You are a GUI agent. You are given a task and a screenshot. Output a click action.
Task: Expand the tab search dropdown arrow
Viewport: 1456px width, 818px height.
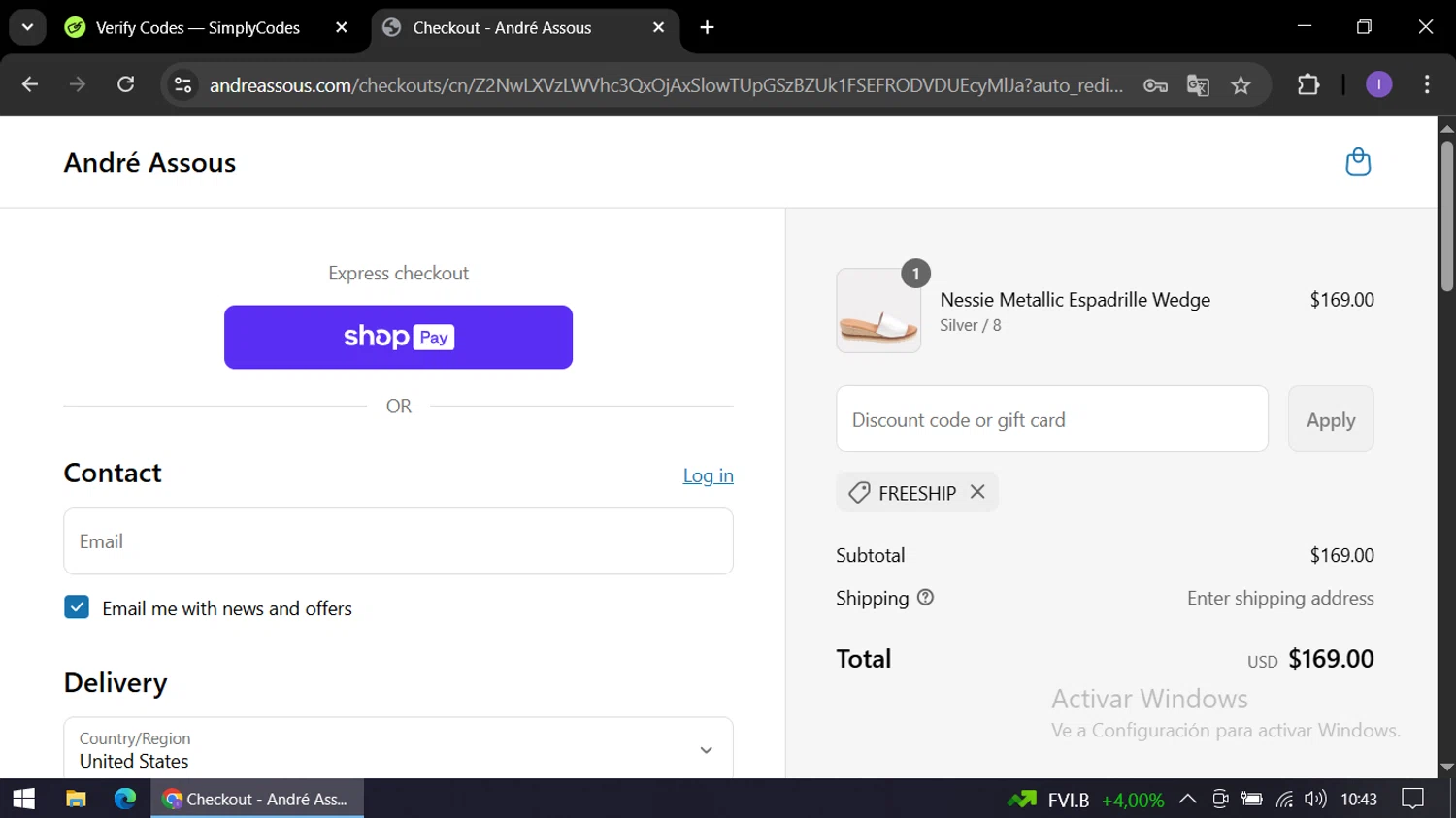pyautogui.click(x=27, y=27)
